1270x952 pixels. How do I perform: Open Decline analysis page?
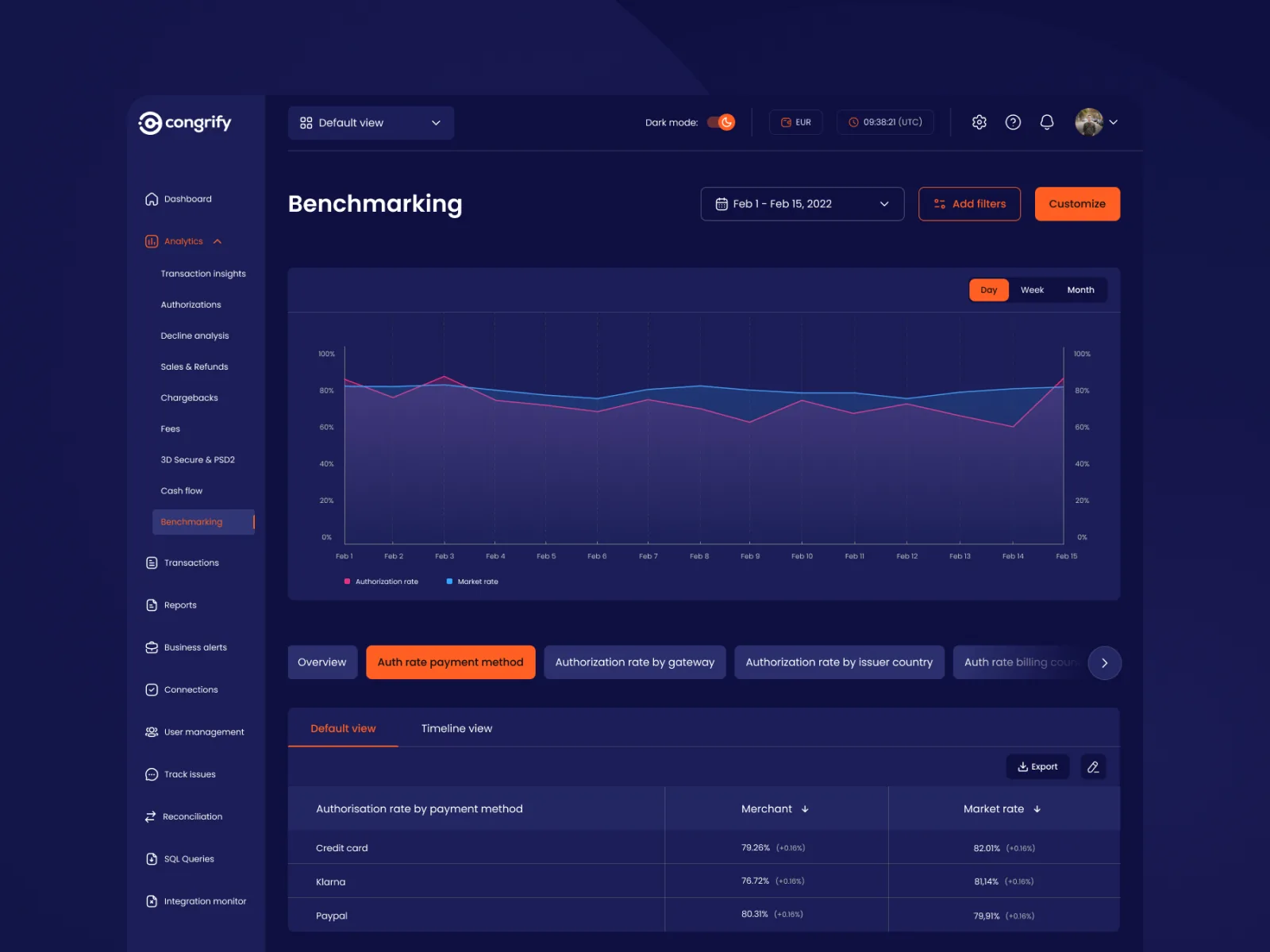tap(194, 336)
